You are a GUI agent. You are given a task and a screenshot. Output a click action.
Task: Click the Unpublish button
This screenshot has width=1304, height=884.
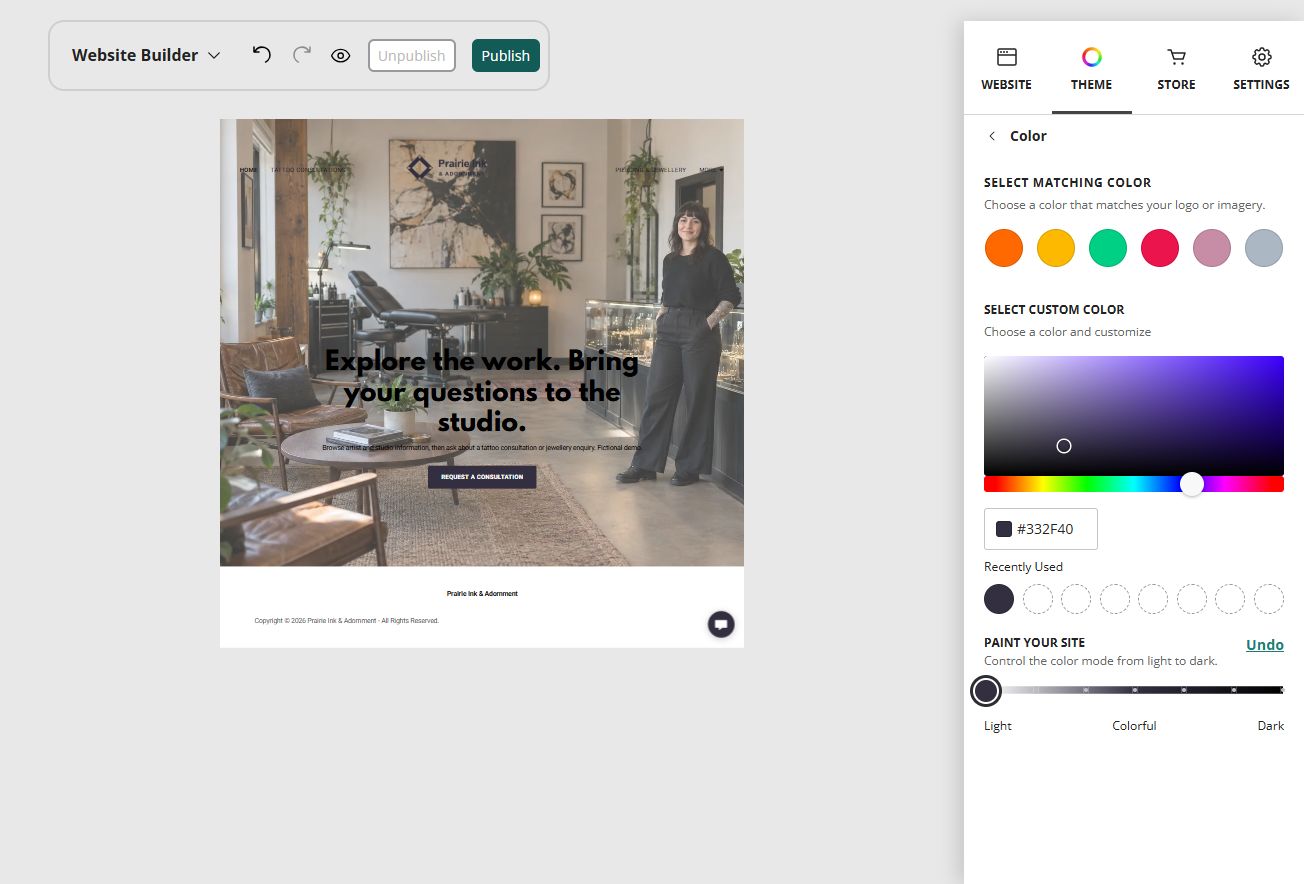click(412, 56)
